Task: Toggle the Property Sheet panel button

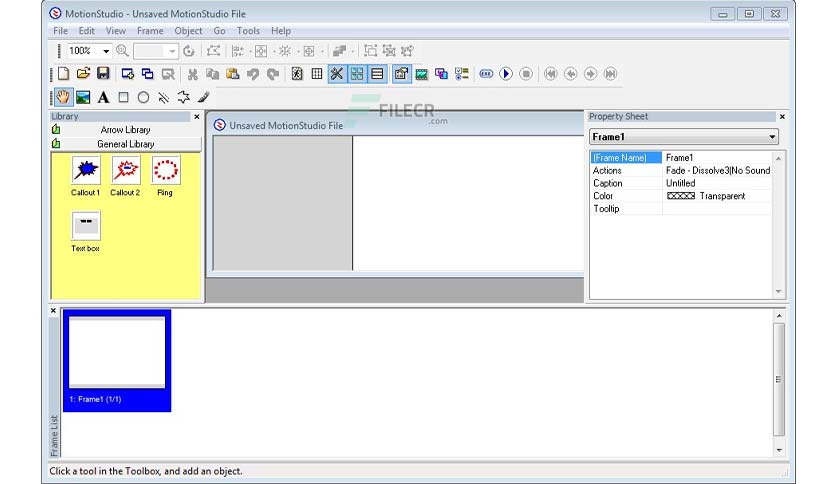Action: [x=401, y=74]
